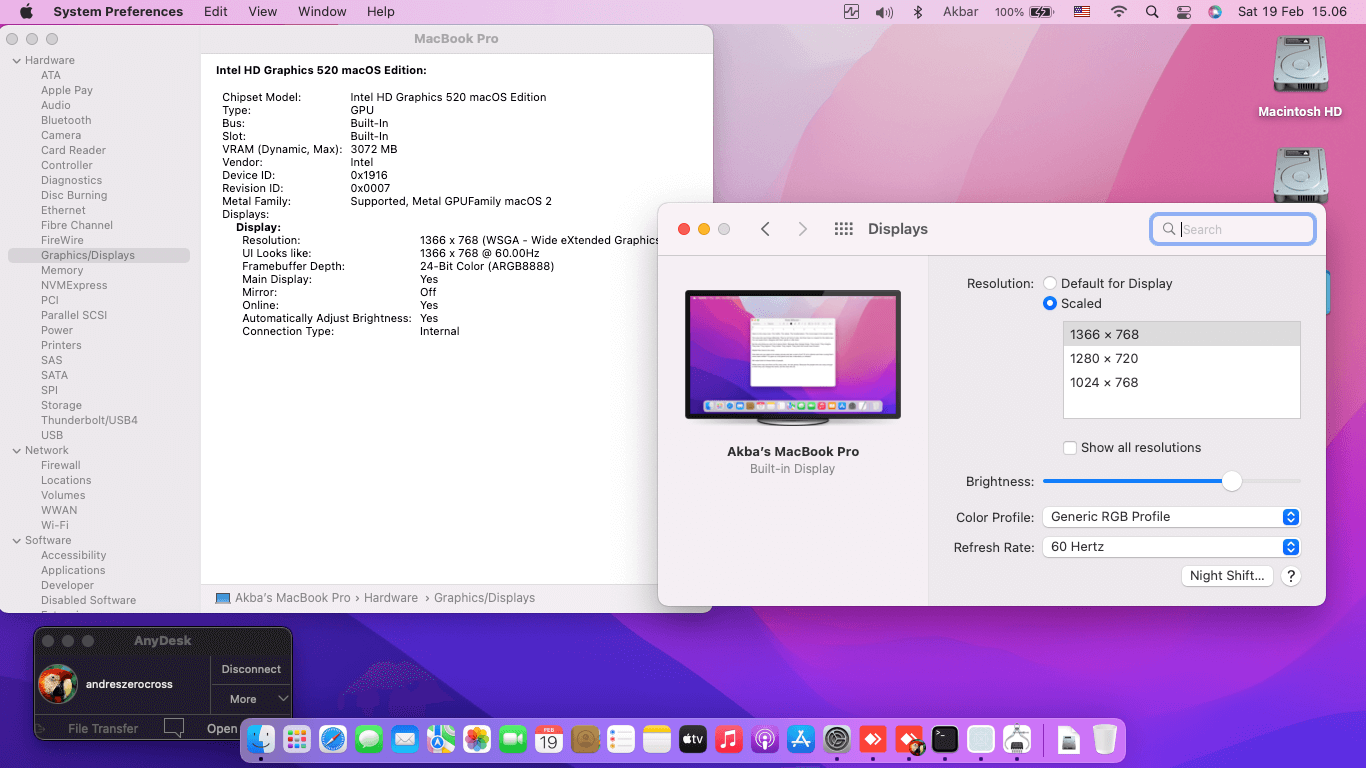The width and height of the screenshot is (1366, 768).
Task: Open the chat icon in the AnyDesk window
Action: tap(174, 728)
